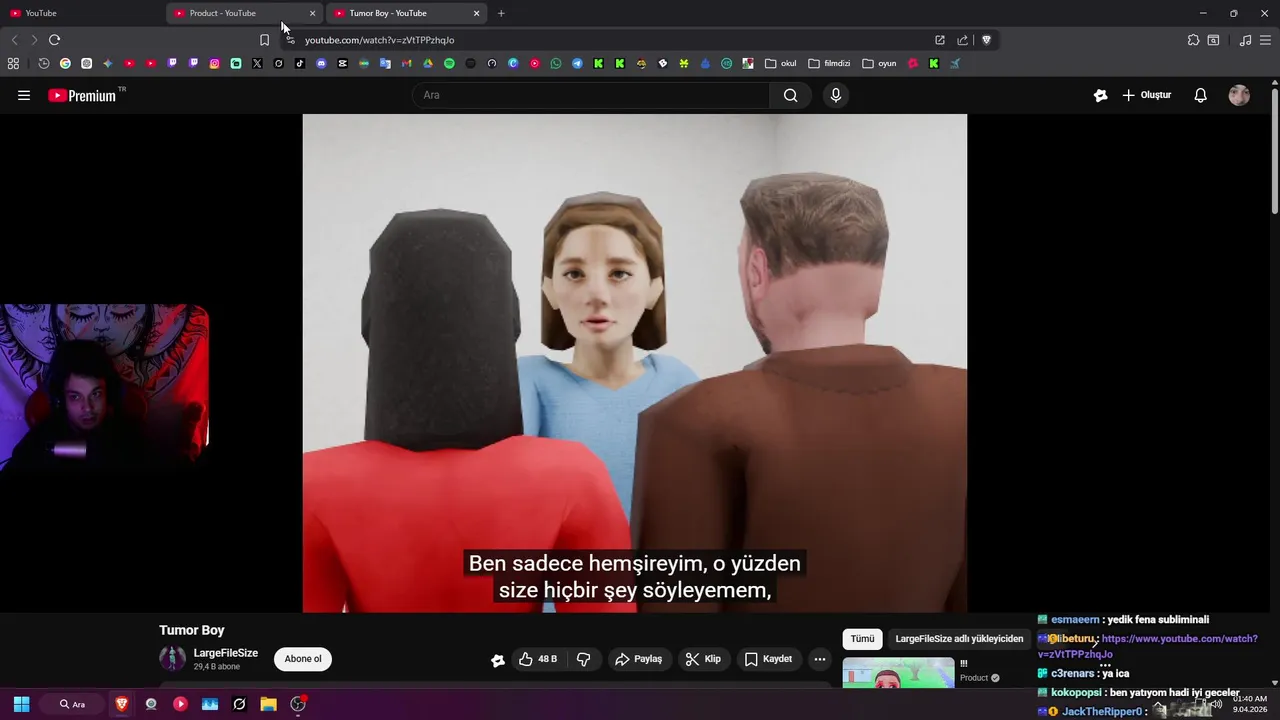The height and width of the screenshot is (720, 1280).
Task: Open OBS Studio from taskbar
Action: (297, 704)
